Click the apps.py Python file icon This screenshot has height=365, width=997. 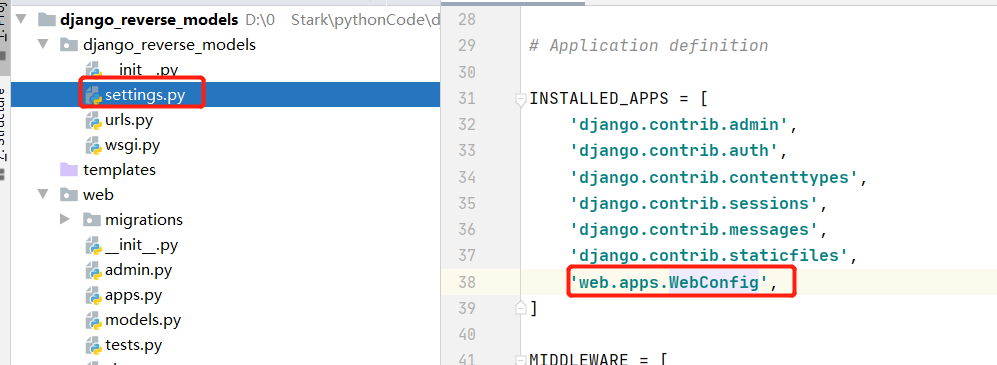pyautogui.click(x=93, y=295)
